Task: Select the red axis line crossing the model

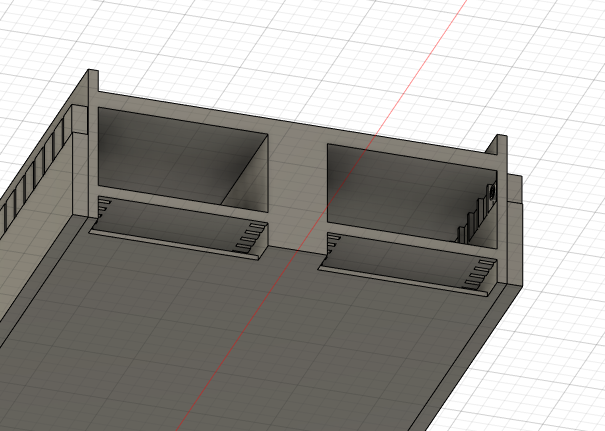Action: tap(322, 215)
